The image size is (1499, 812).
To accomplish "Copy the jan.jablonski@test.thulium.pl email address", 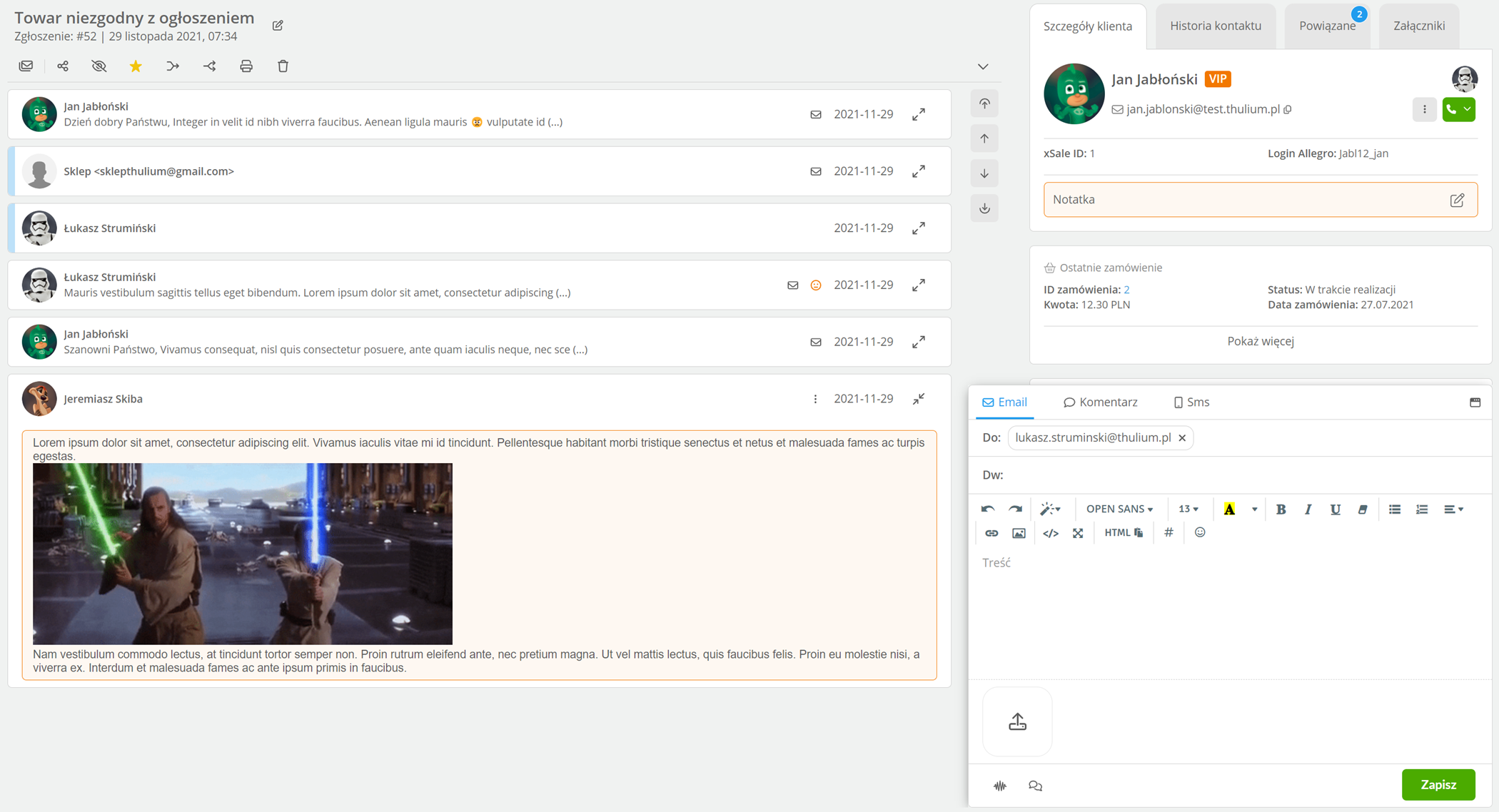I will pos(1288,109).
